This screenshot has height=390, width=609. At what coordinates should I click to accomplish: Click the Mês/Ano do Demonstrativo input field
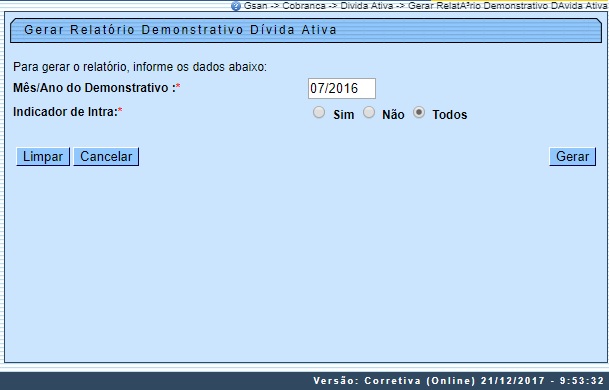coord(342,89)
